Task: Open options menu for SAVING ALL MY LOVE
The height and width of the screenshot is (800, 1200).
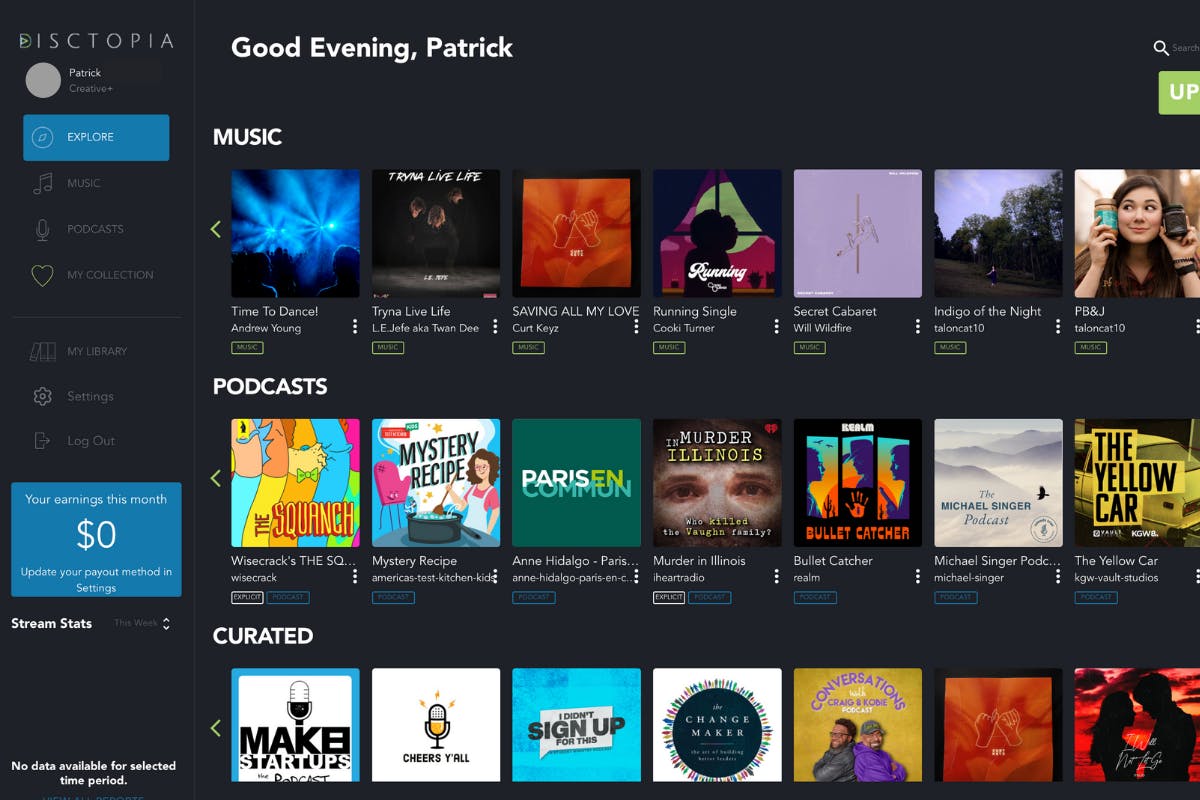Action: click(636, 327)
